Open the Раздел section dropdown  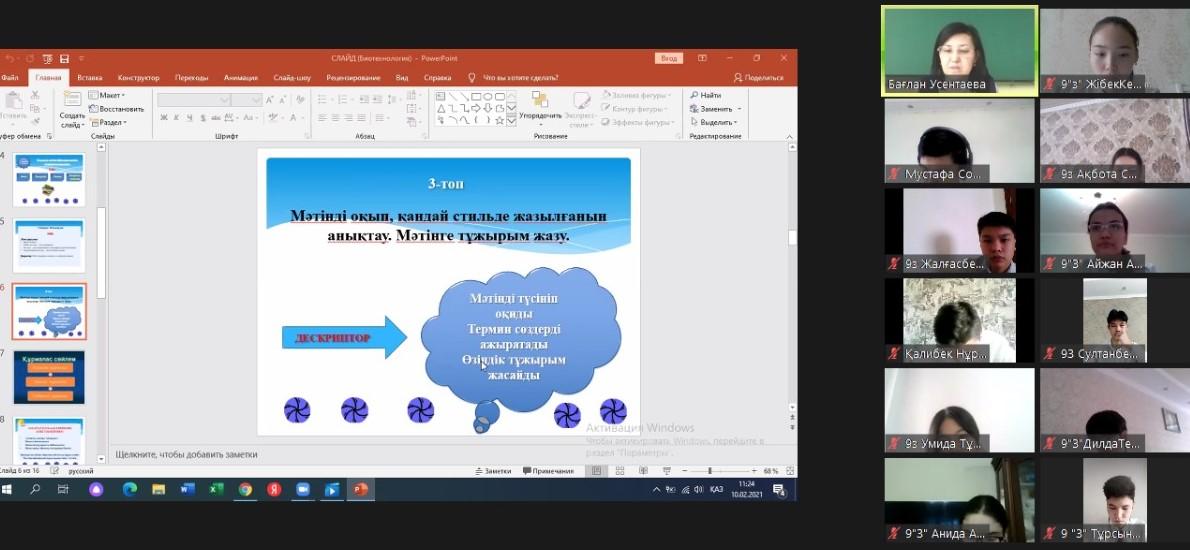111,122
